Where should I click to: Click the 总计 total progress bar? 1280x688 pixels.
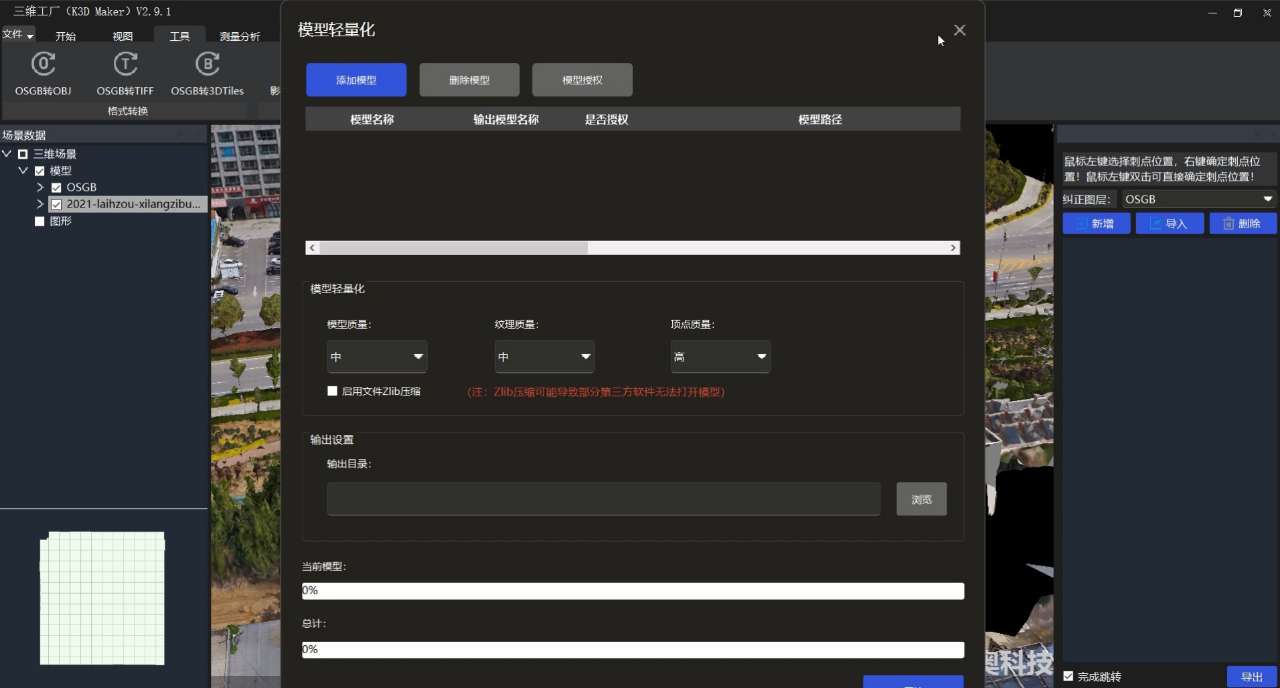point(632,649)
